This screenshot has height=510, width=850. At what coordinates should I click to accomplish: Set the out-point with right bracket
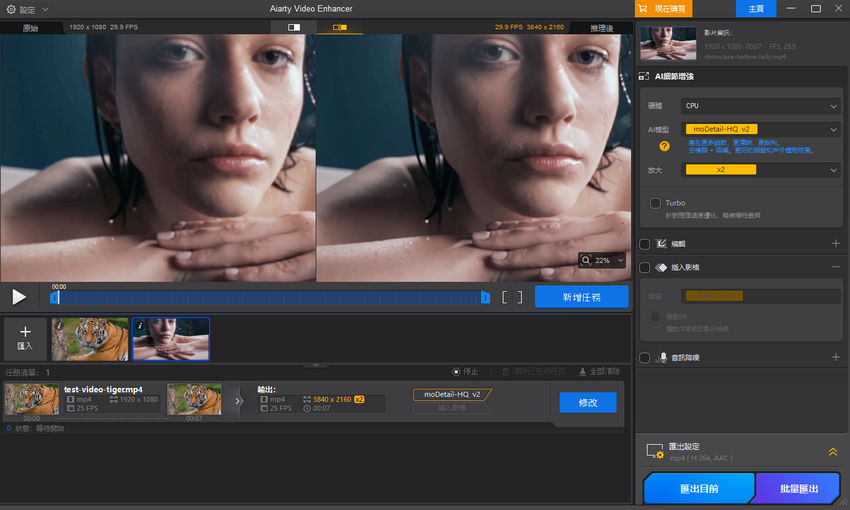click(x=519, y=297)
